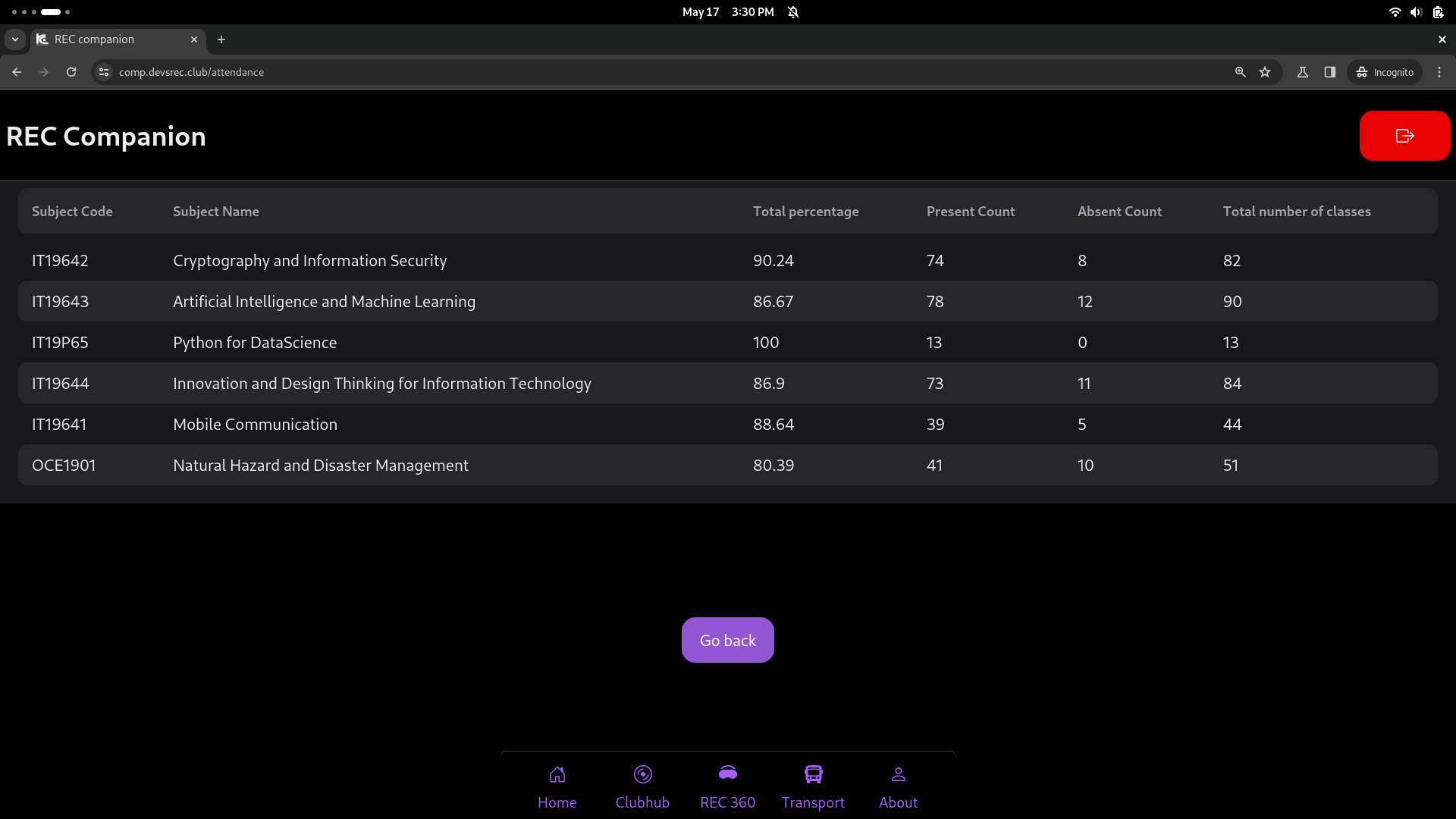Image resolution: width=1456 pixels, height=819 pixels.
Task: Select Innovation and Design Thinking row name
Action: click(x=381, y=384)
